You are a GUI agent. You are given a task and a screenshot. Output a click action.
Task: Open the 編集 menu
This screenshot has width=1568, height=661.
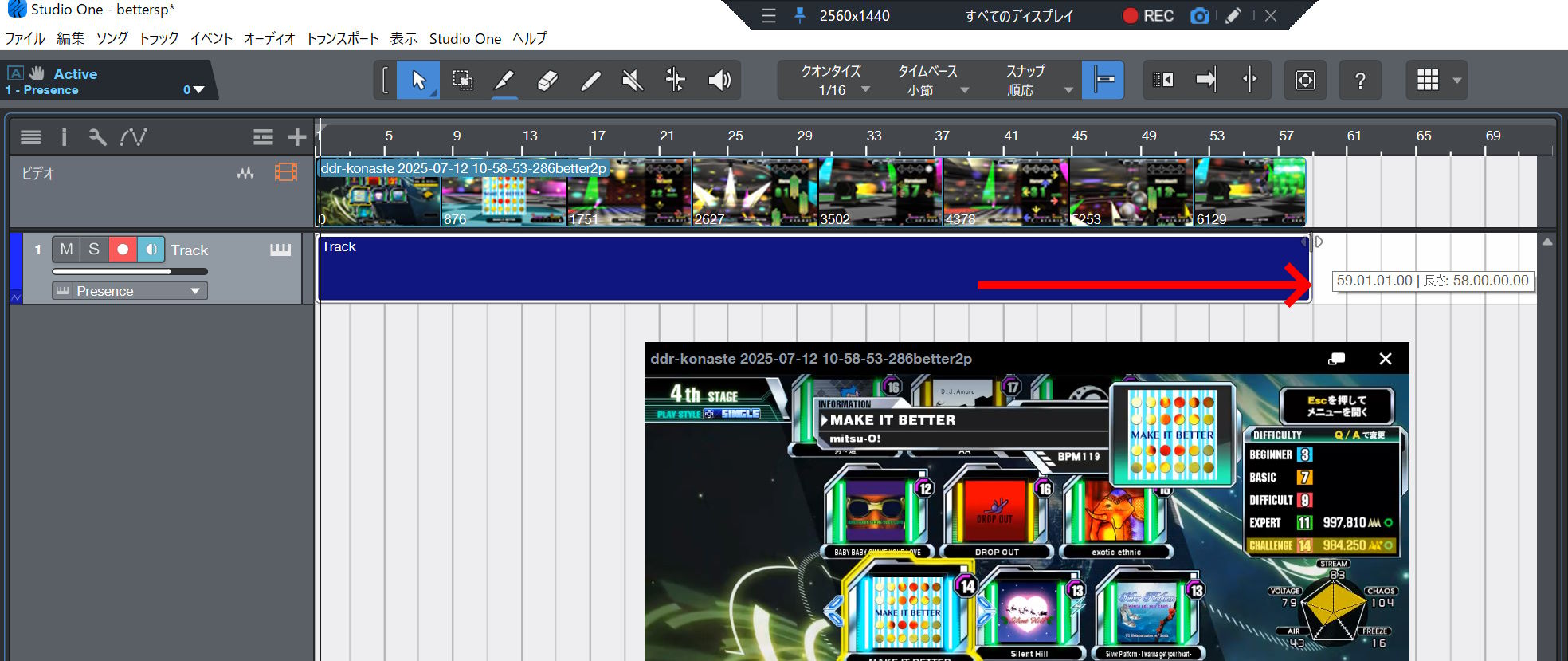point(70,38)
